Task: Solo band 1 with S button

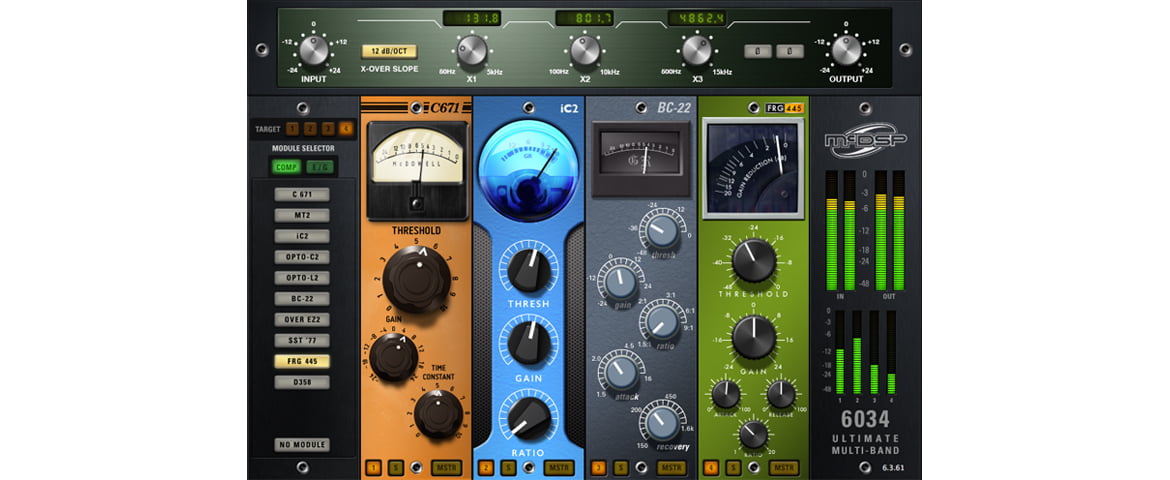Action: click(x=395, y=468)
